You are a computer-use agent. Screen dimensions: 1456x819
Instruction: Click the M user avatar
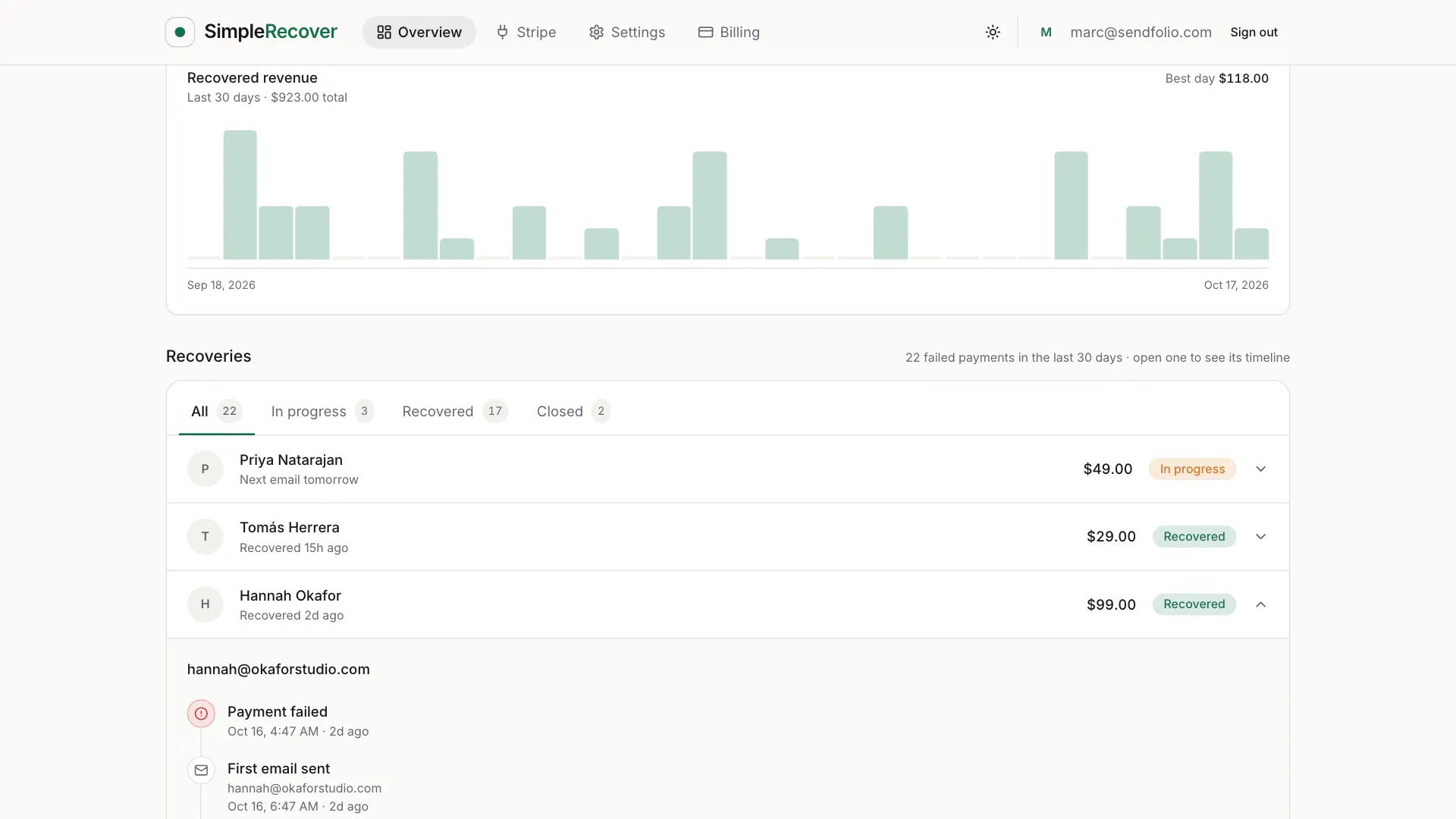[x=1046, y=32]
